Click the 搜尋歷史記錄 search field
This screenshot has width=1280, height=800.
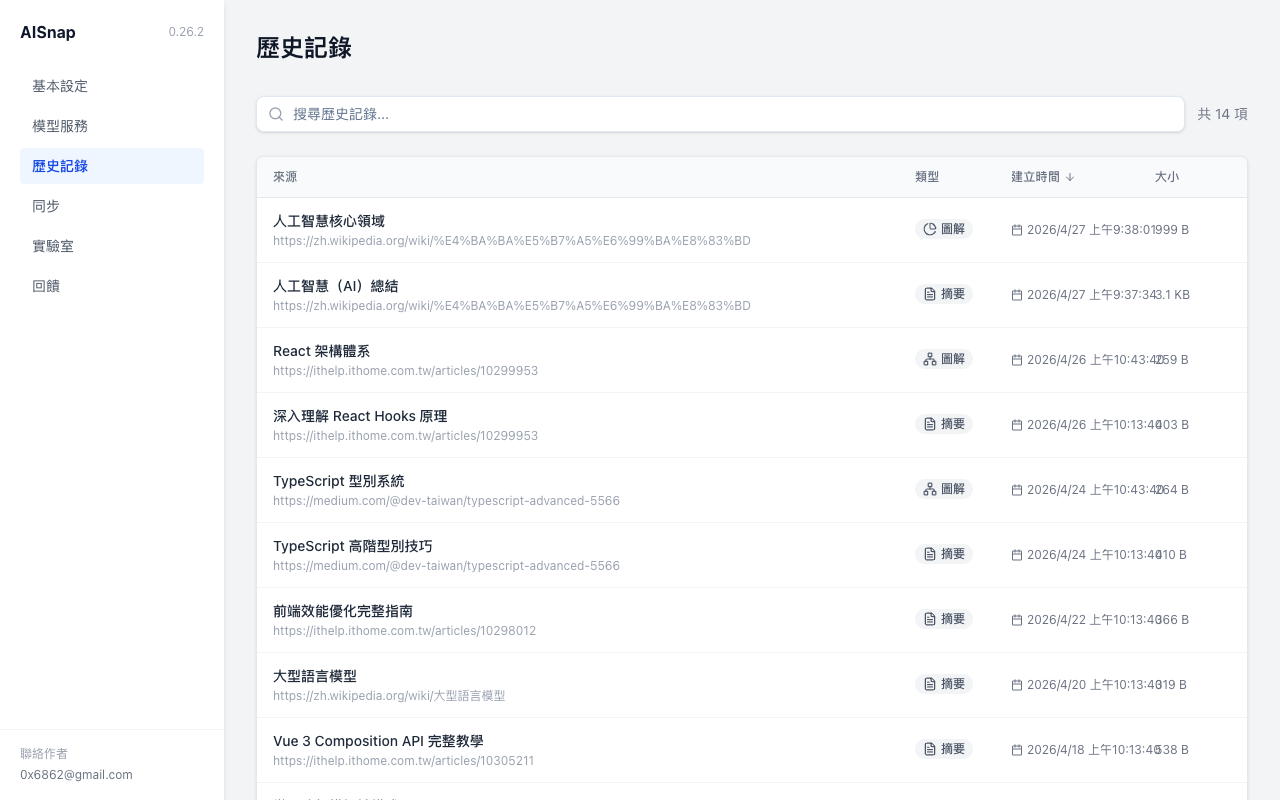pos(720,114)
